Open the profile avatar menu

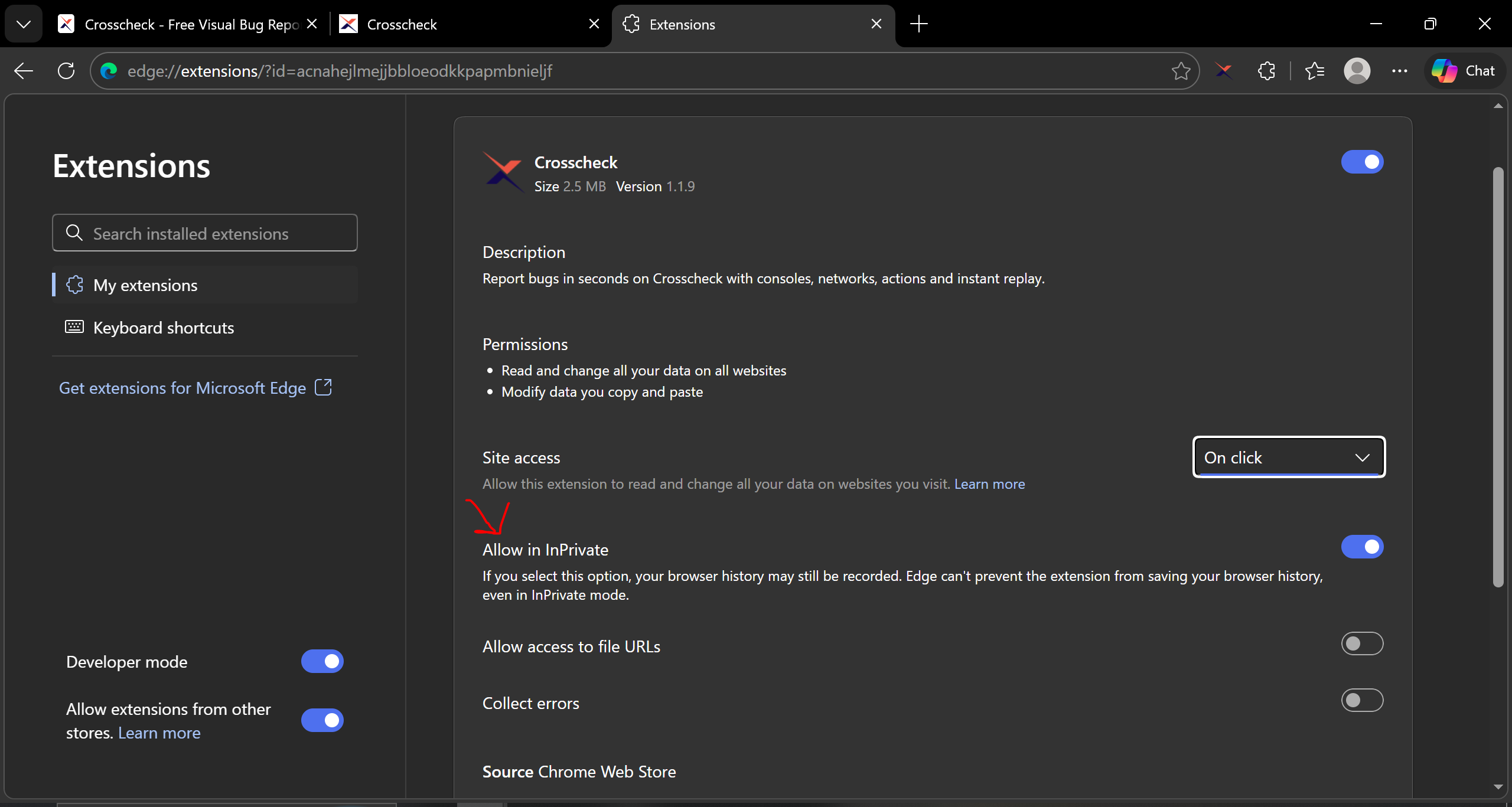coord(1357,71)
